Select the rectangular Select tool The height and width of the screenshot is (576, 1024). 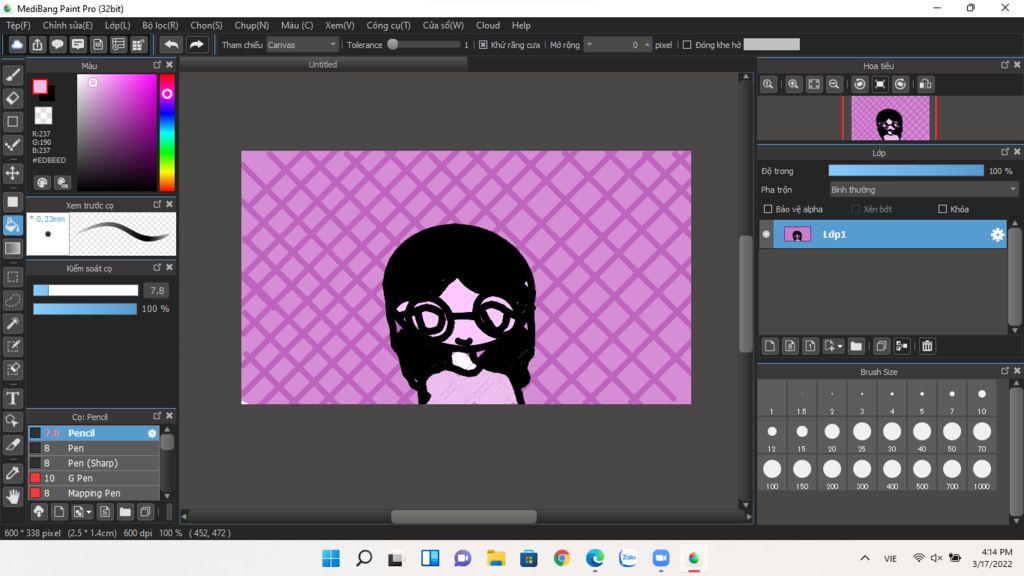[12, 277]
